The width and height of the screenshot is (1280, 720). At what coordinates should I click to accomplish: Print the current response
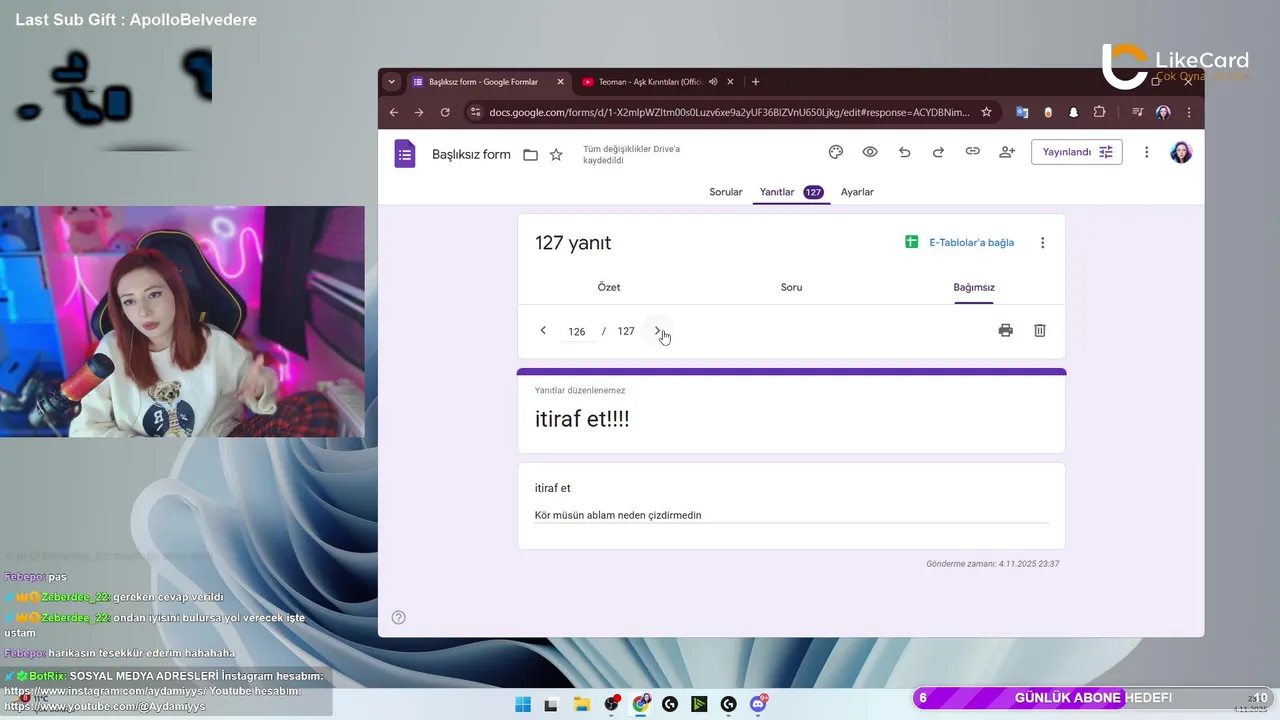(x=1005, y=330)
